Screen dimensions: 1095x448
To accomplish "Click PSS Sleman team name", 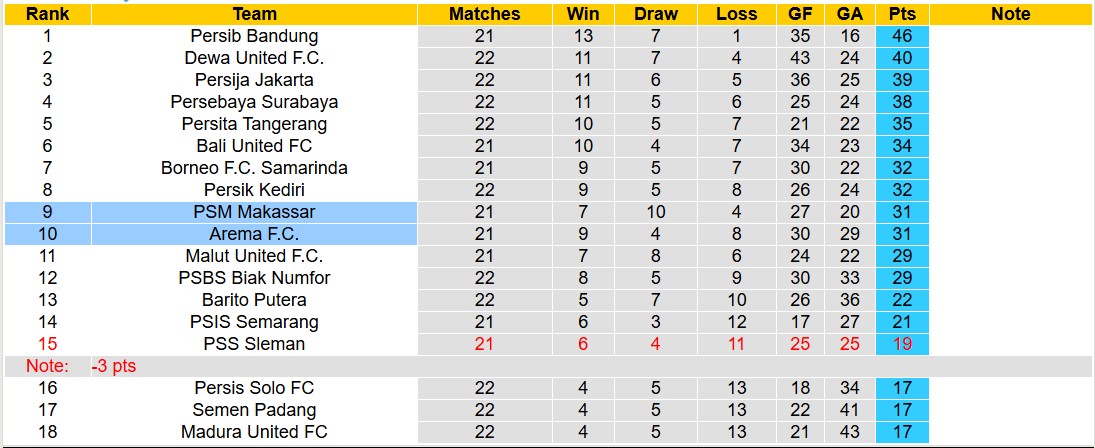I will pyautogui.click(x=254, y=344).
